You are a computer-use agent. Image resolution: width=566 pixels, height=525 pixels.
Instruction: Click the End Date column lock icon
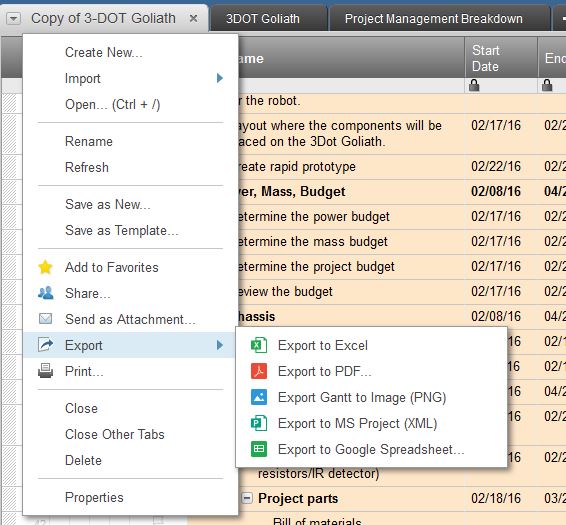click(x=547, y=86)
